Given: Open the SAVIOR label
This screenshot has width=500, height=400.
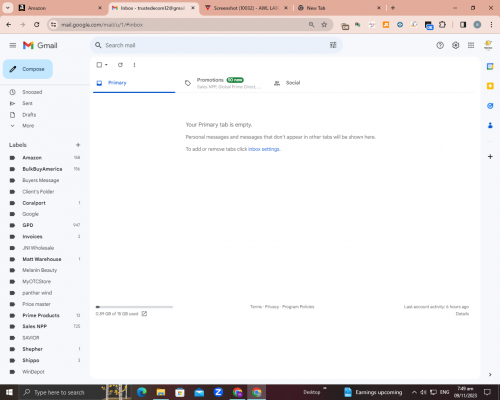Looking at the screenshot, I should click(x=31, y=338).
